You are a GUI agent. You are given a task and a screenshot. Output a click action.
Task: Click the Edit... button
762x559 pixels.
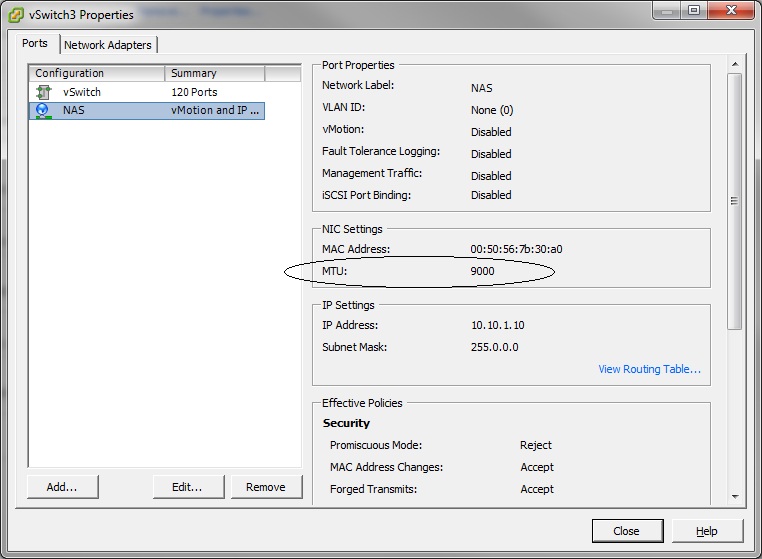tap(188, 487)
